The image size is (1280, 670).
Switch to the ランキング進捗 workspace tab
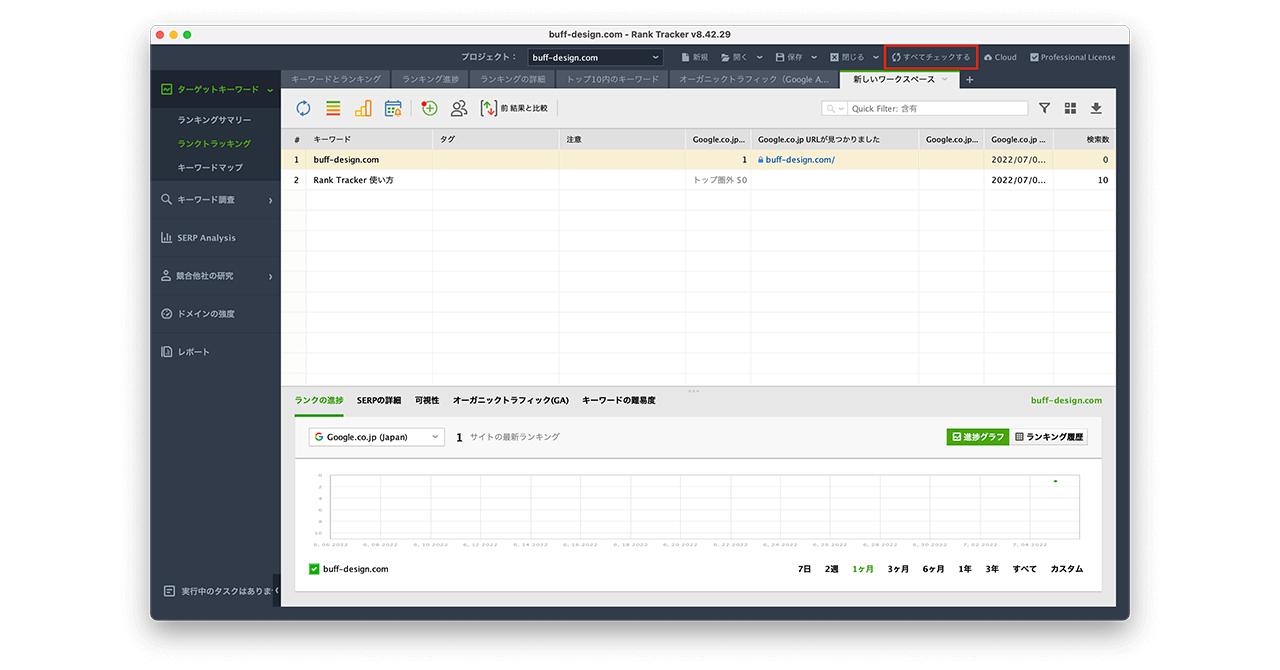coord(430,79)
